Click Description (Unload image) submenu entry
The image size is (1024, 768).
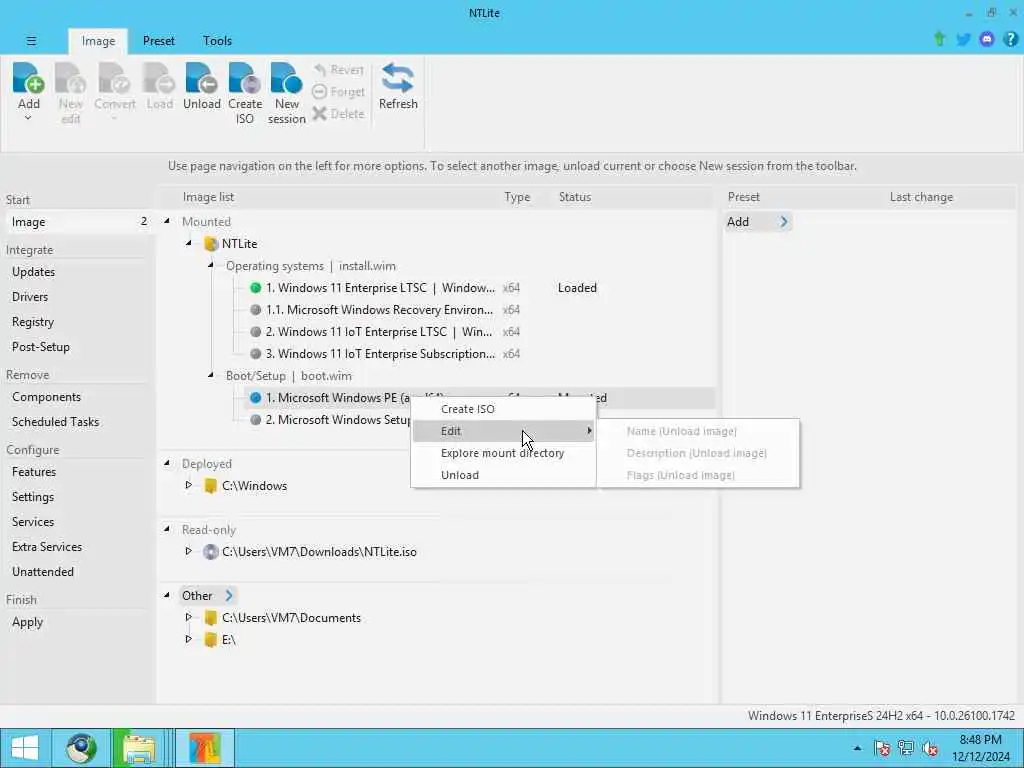click(x=699, y=453)
